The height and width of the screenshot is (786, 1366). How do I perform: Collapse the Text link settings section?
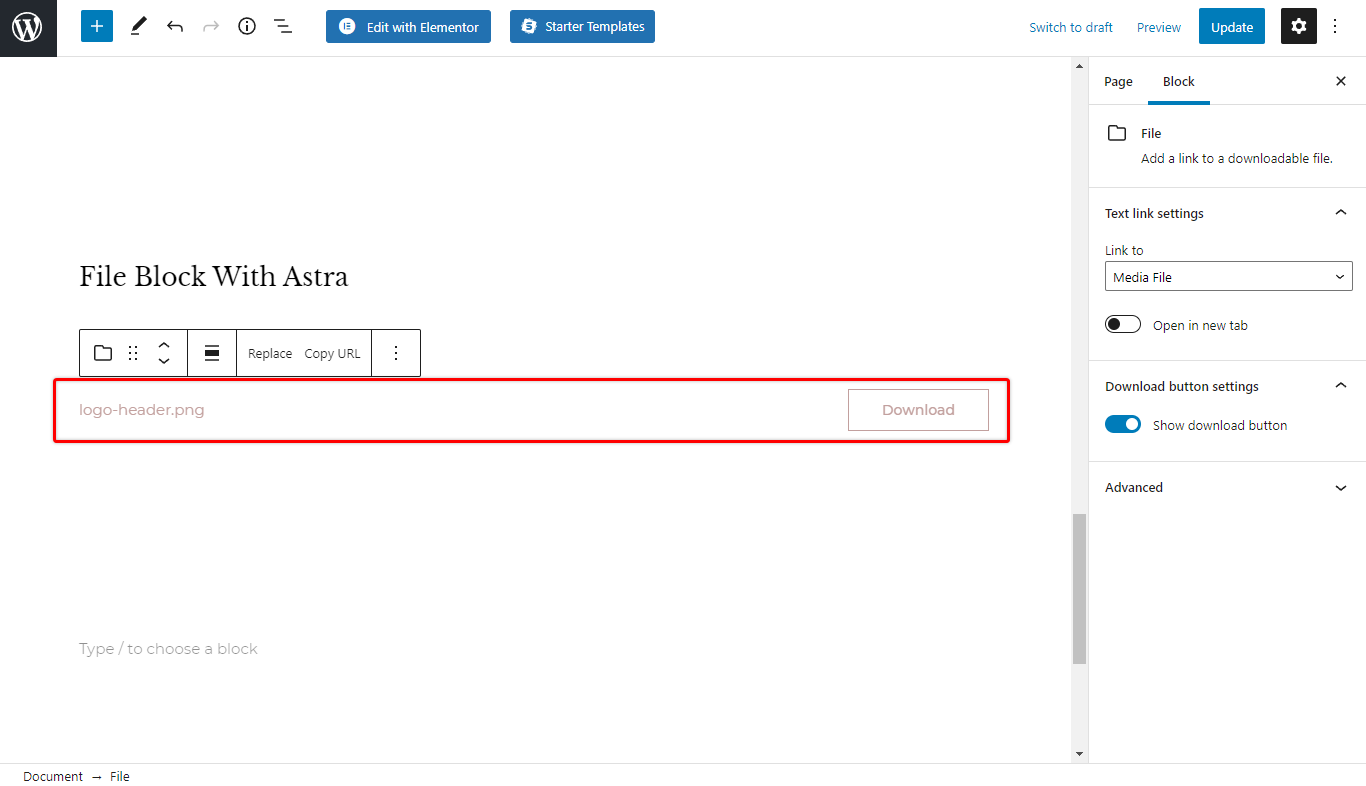(x=1341, y=212)
